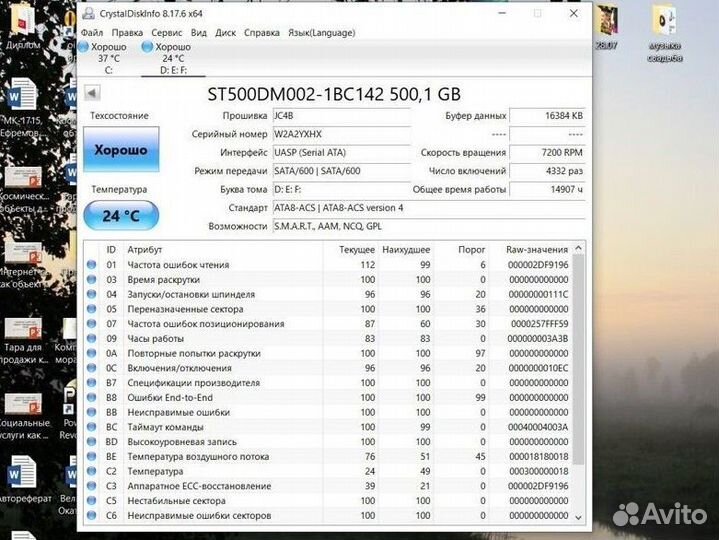Open the Файл menu
This screenshot has width=719, height=540.
pyautogui.click(x=92, y=32)
